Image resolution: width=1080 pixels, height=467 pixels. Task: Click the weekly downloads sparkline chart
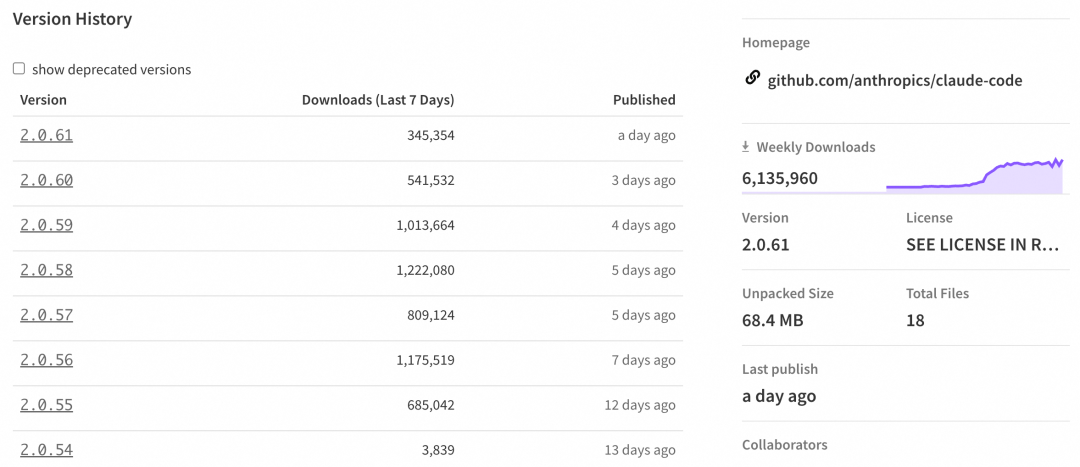973,175
